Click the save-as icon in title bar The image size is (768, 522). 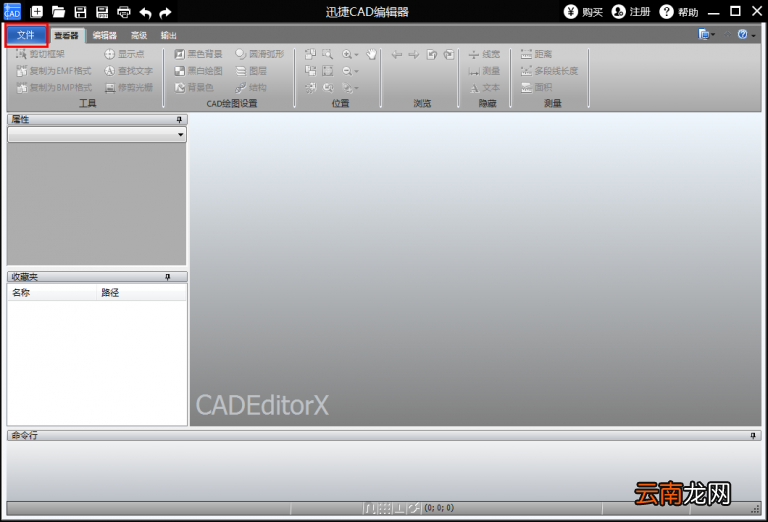click(102, 12)
